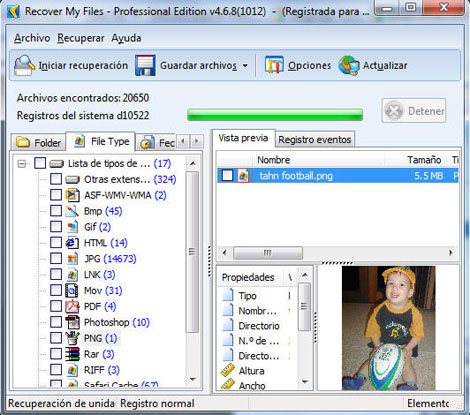Check the JPG (14673) checkbox
Viewport: 470px width, 415px height.
click(x=56, y=258)
